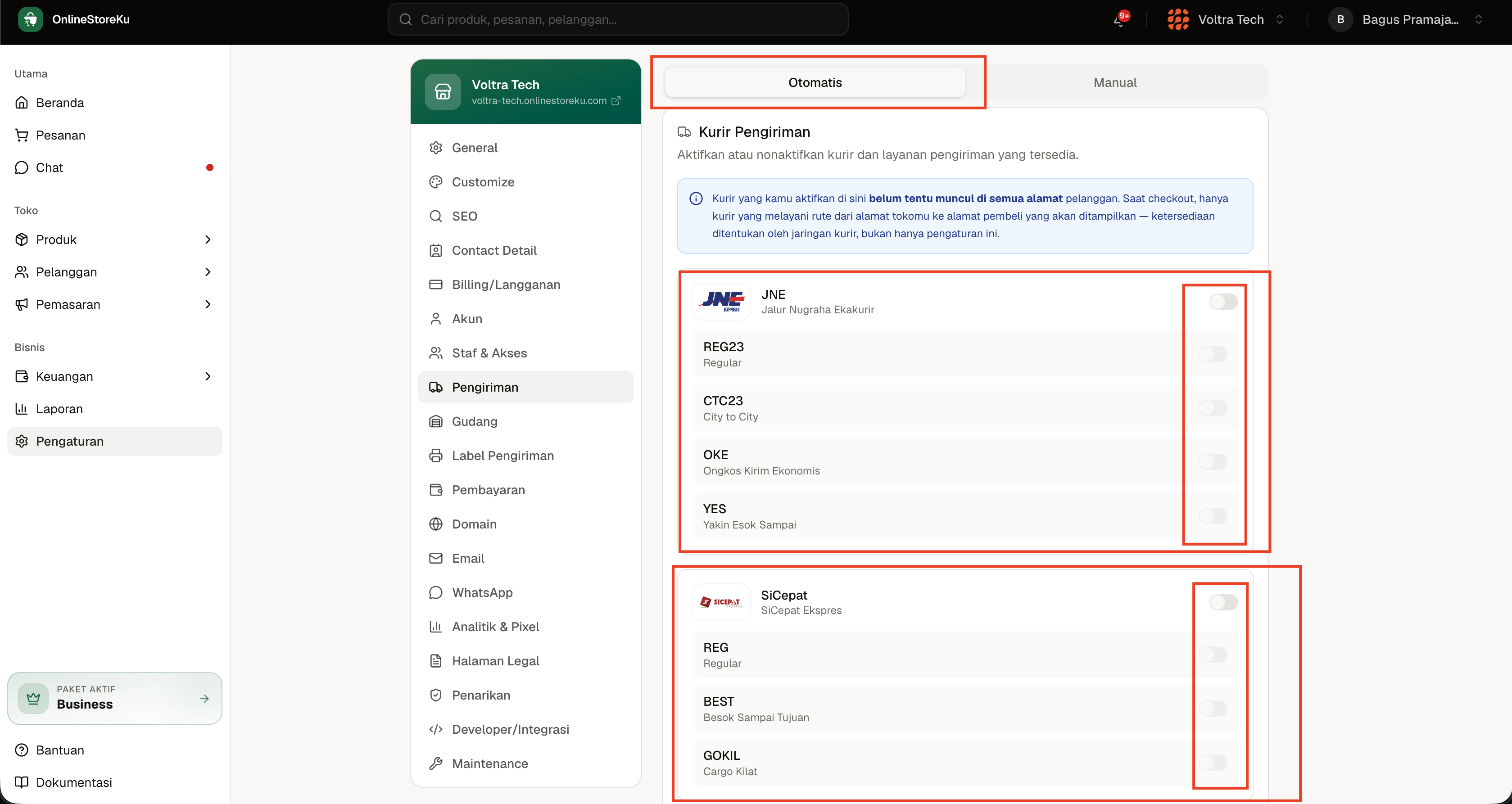Screen dimensions: 1512x804
Task: Open the Analitik & Pixel menu
Action: tap(525, 626)
